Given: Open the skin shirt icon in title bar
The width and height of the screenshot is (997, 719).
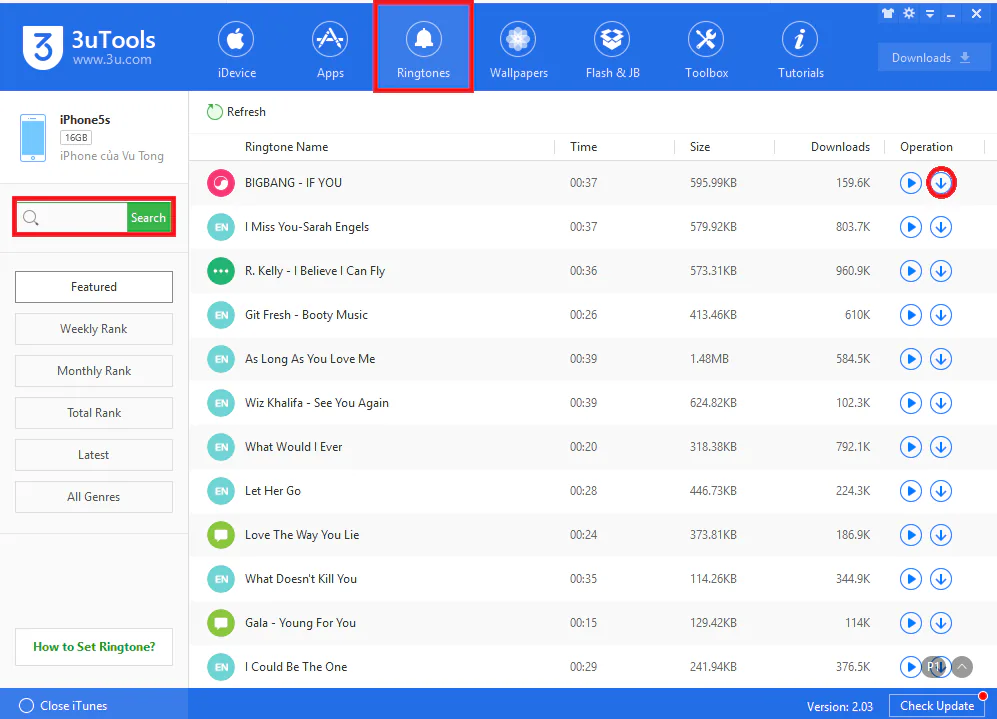Looking at the screenshot, I should 888,13.
